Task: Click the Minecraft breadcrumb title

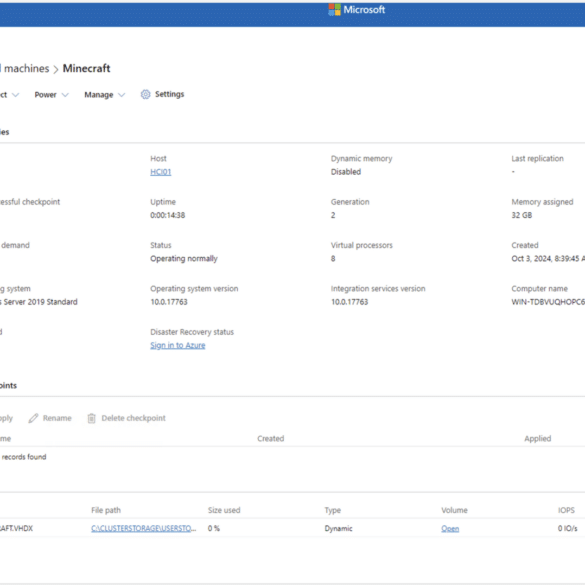Action: [x=87, y=68]
